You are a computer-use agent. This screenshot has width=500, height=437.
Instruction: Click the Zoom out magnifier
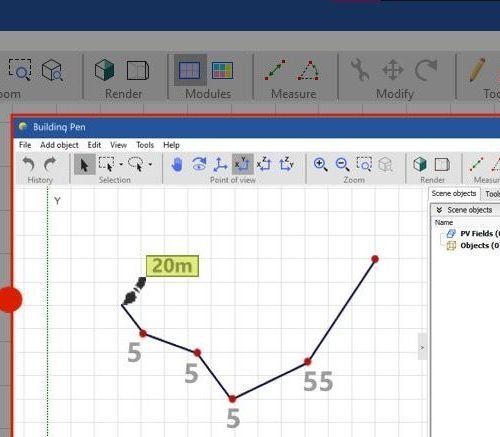click(342, 165)
